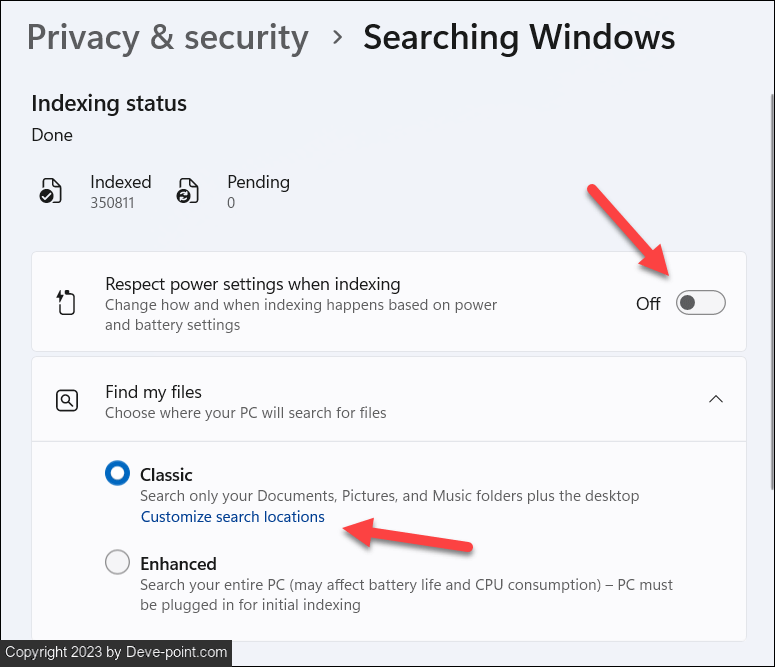The width and height of the screenshot is (775, 667).
Task: Click the Pending files sync icon
Action: coord(188,191)
